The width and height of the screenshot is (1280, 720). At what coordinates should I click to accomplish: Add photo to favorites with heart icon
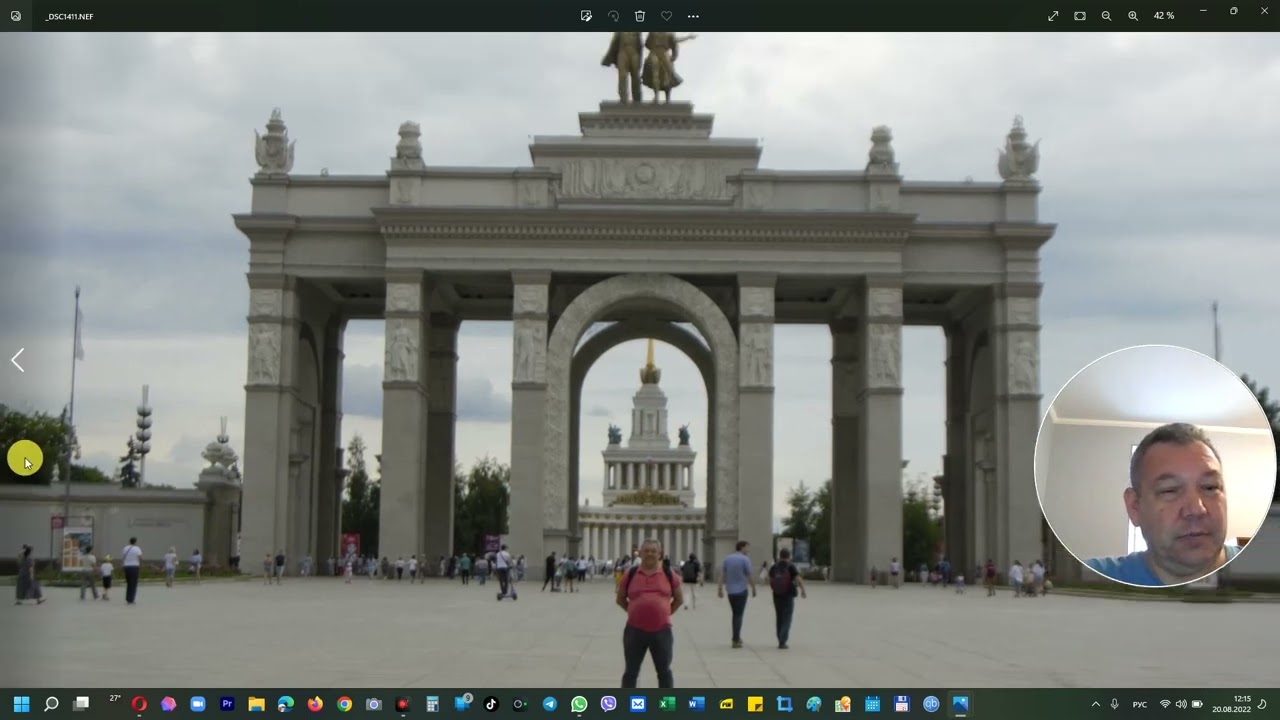click(667, 16)
